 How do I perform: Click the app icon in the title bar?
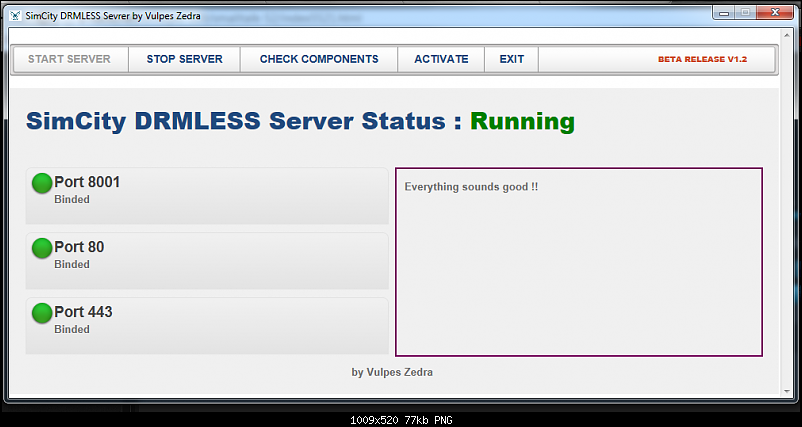[15, 15]
